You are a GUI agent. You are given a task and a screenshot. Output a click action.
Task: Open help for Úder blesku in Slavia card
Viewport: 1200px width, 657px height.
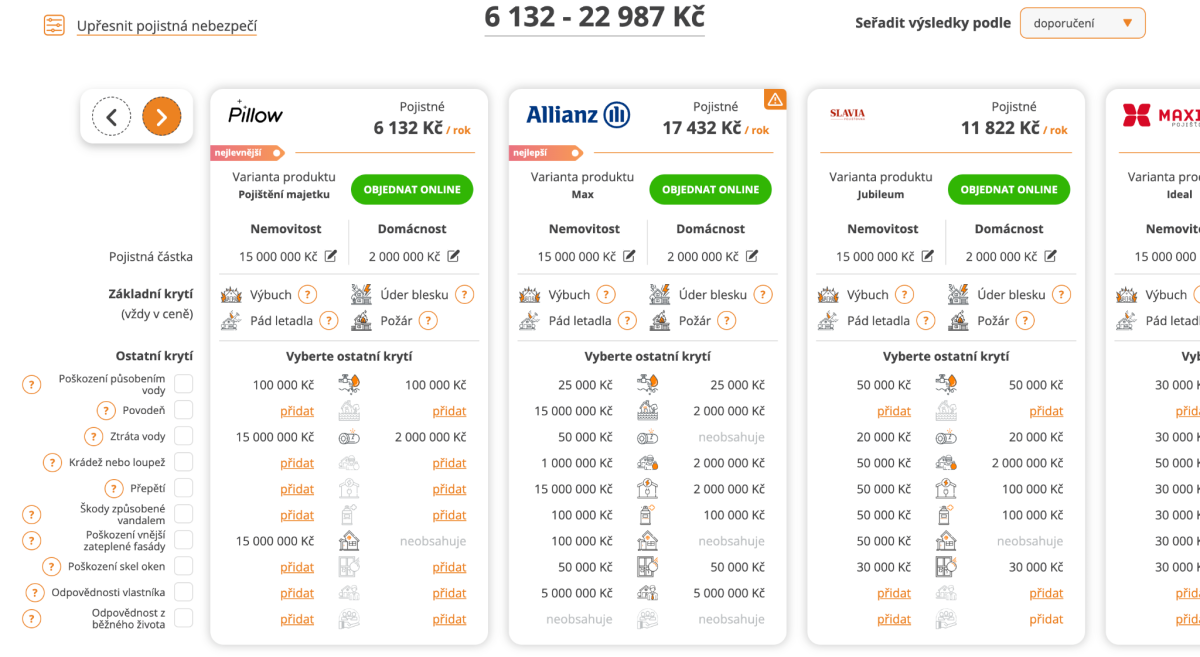(x=1062, y=295)
